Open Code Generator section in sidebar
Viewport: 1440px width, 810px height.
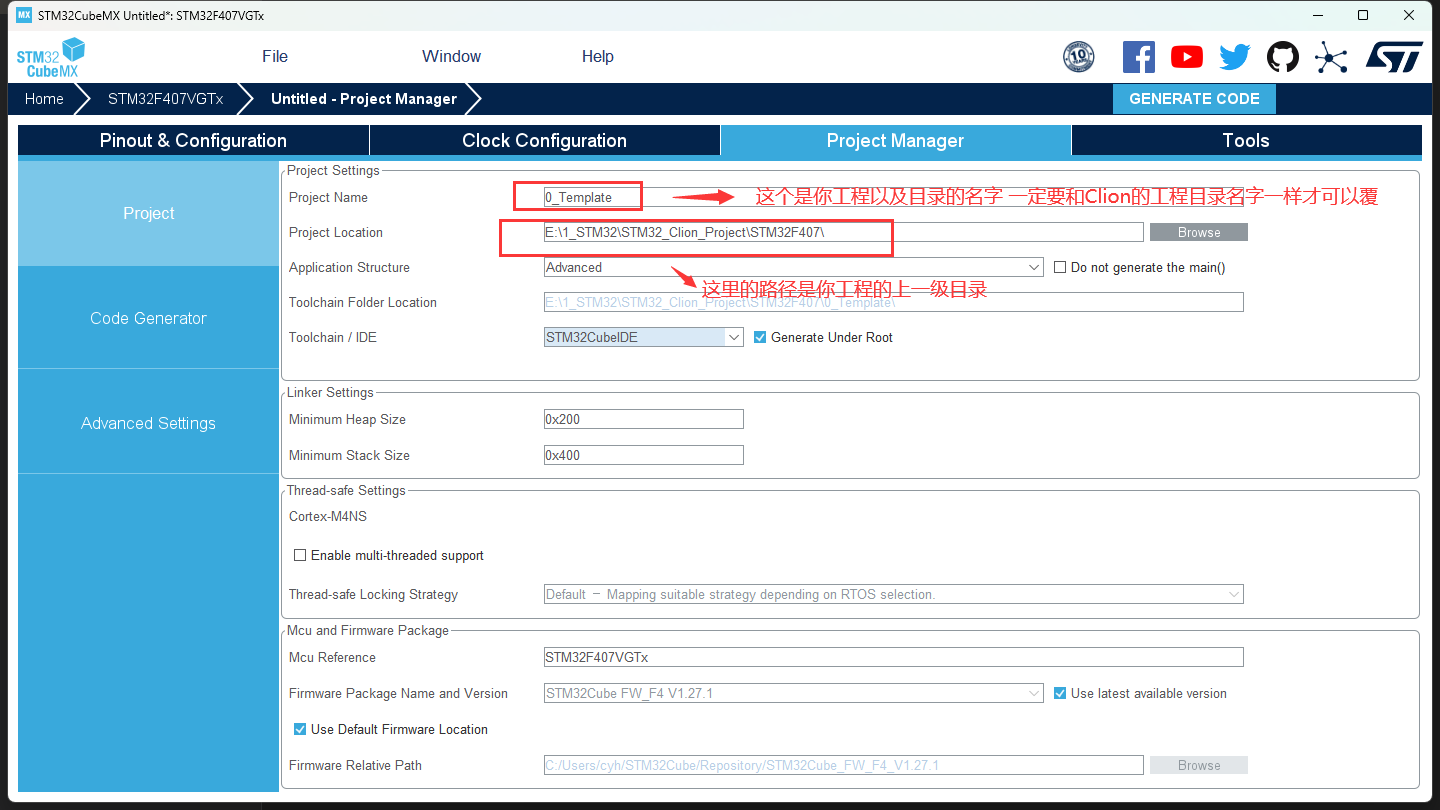click(149, 318)
